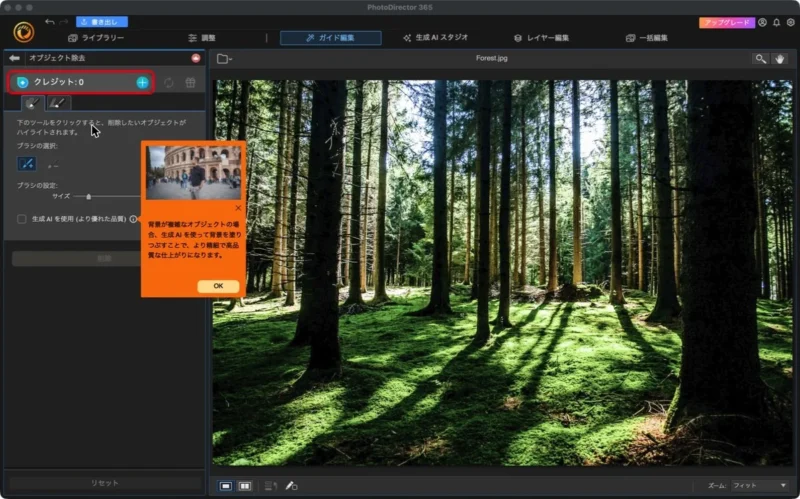Click the credit shield icon
The height and width of the screenshot is (499, 800).
22,82
